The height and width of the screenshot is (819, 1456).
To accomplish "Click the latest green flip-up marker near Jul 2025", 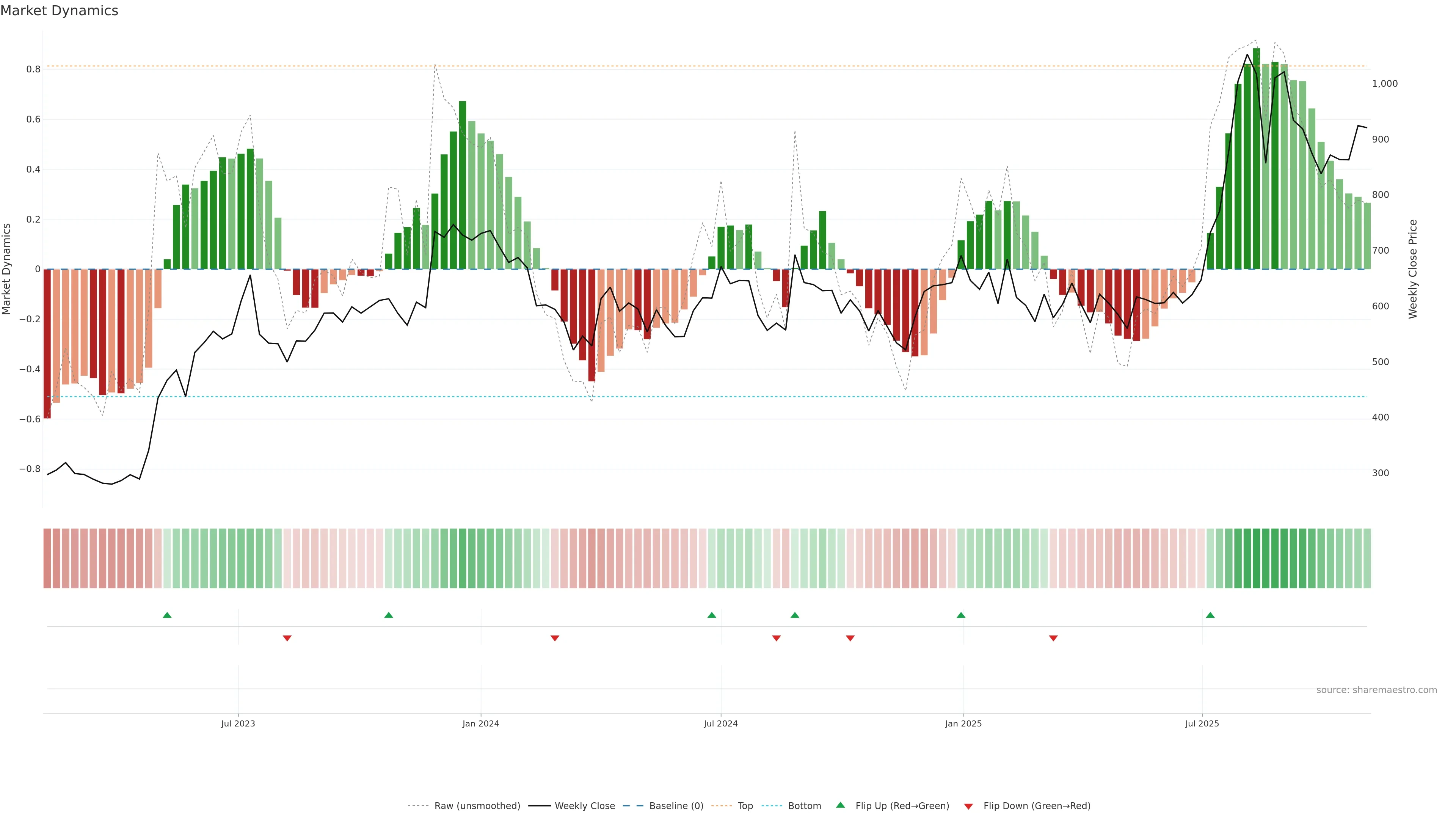I will tap(1210, 615).
